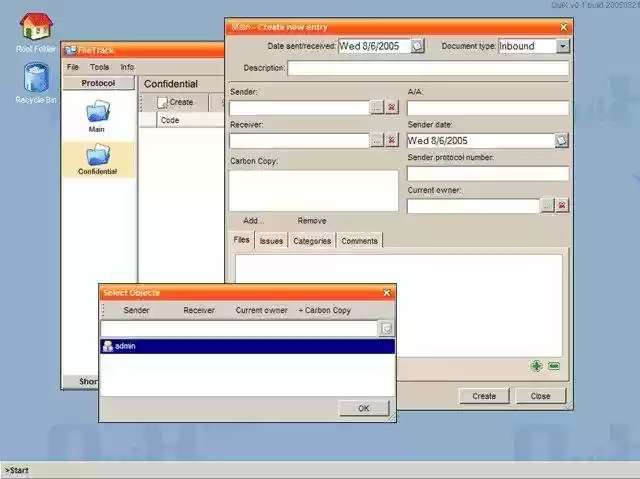The height and width of the screenshot is (479, 640).
Task: Open calendar picker for Sender date
Action: tap(562, 140)
